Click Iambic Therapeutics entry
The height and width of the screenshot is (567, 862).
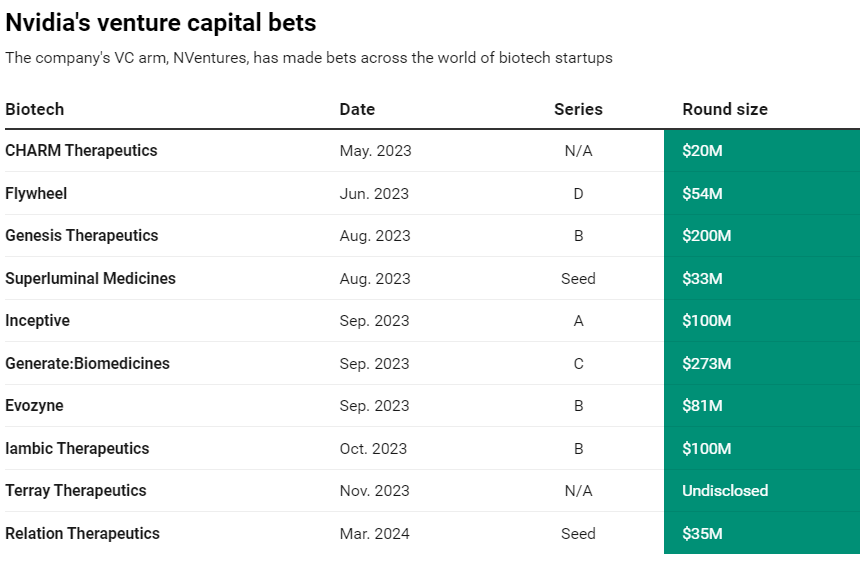(x=77, y=448)
